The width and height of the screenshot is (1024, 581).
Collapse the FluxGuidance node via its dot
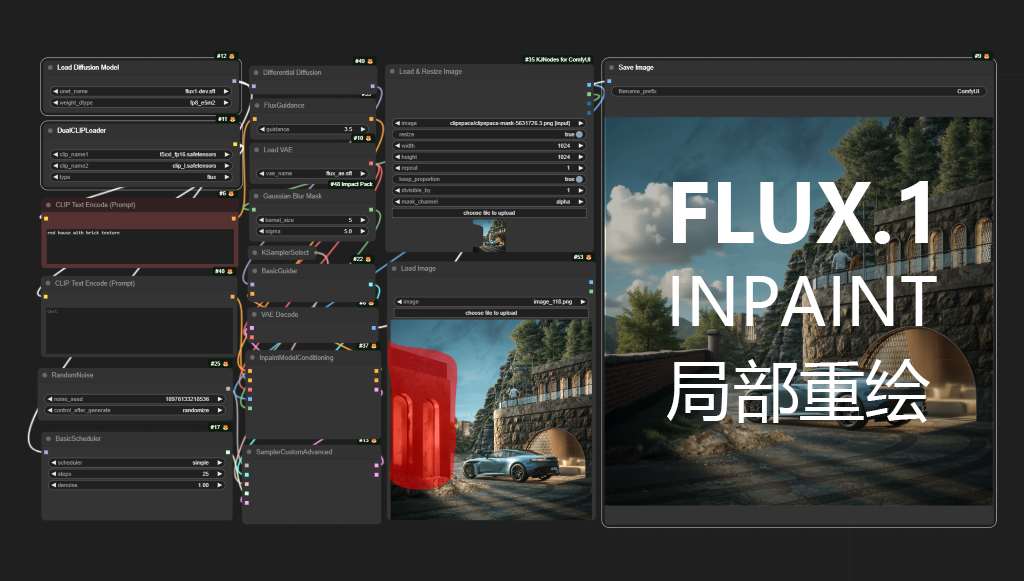[x=257, y=105]
